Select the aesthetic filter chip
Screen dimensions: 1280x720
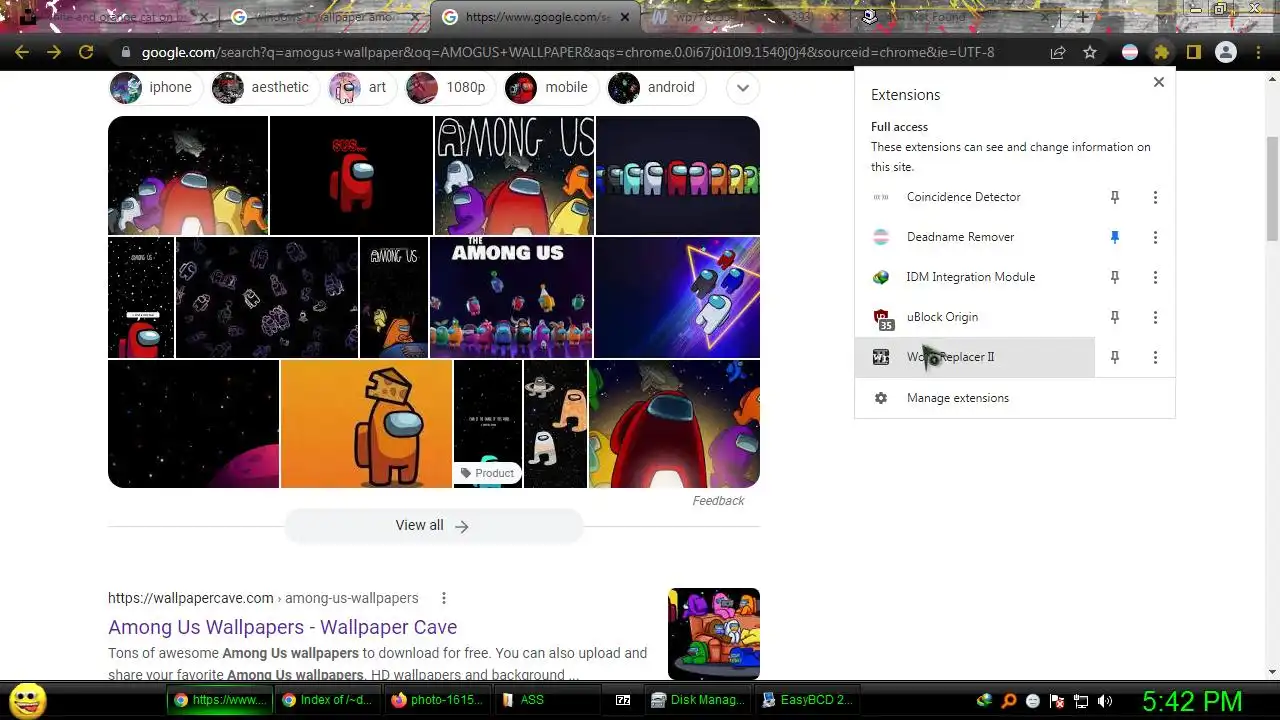click(265, 87)
